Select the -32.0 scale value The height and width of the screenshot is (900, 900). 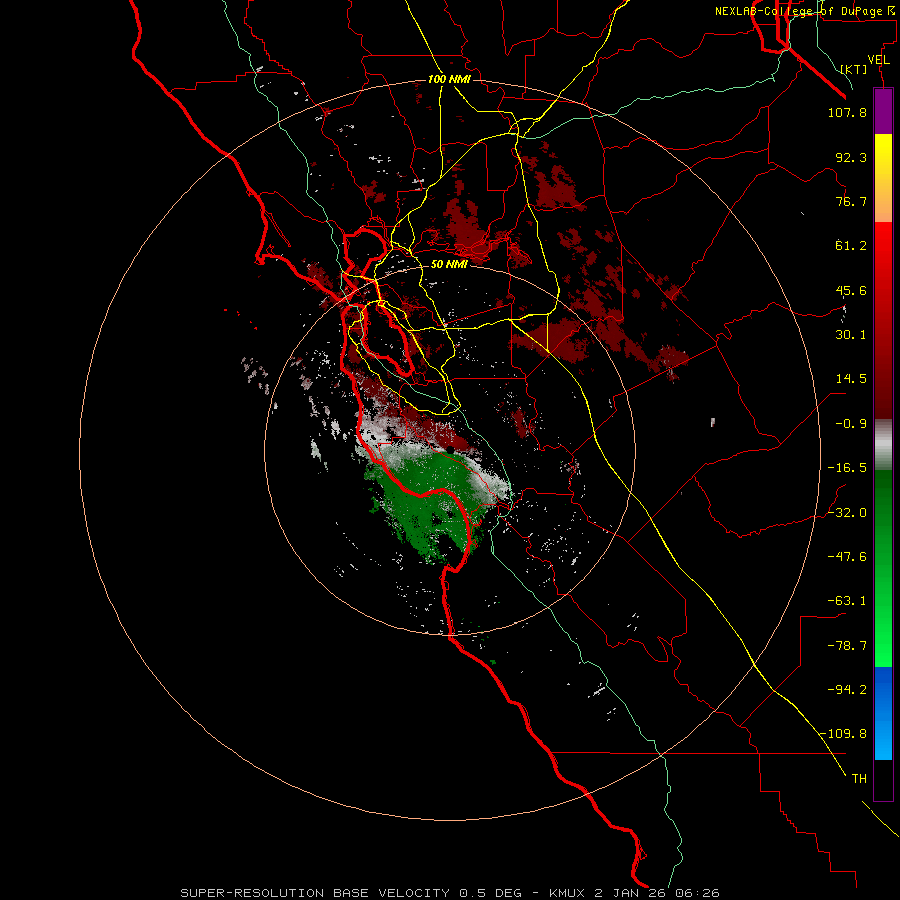coord(847,513)
